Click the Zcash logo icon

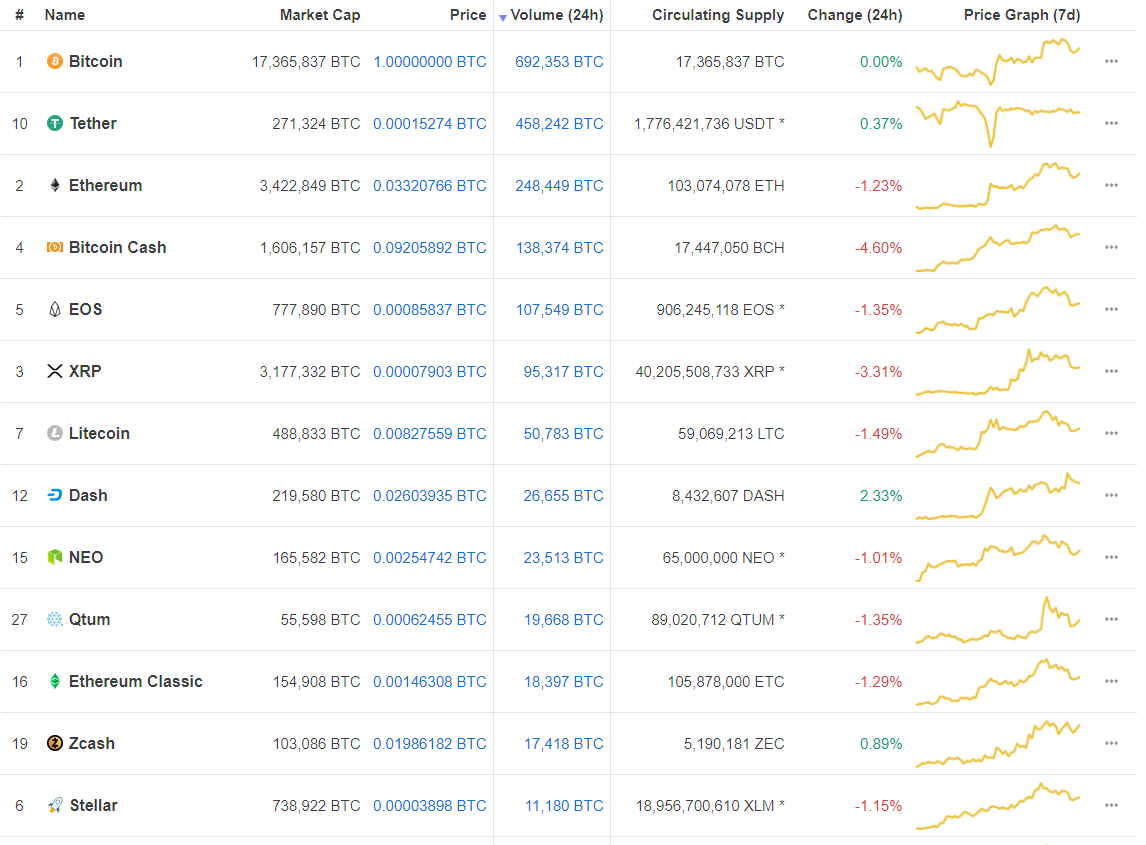[55, 744]
